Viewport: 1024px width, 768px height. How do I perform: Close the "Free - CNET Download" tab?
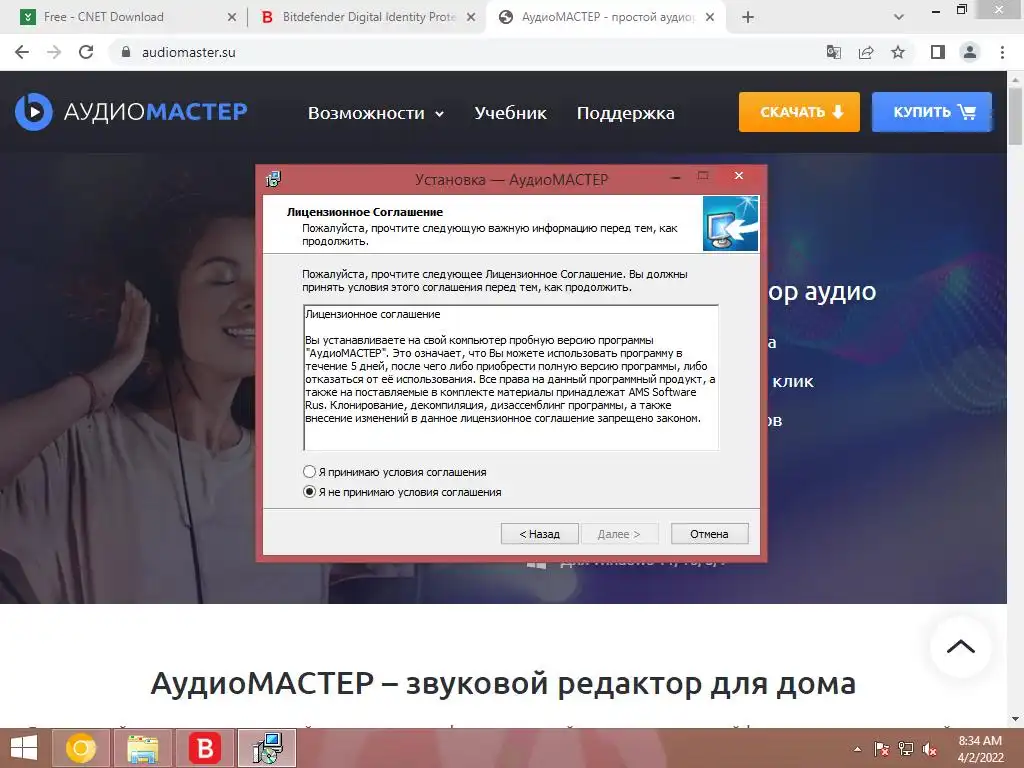[x=232, y=17]
